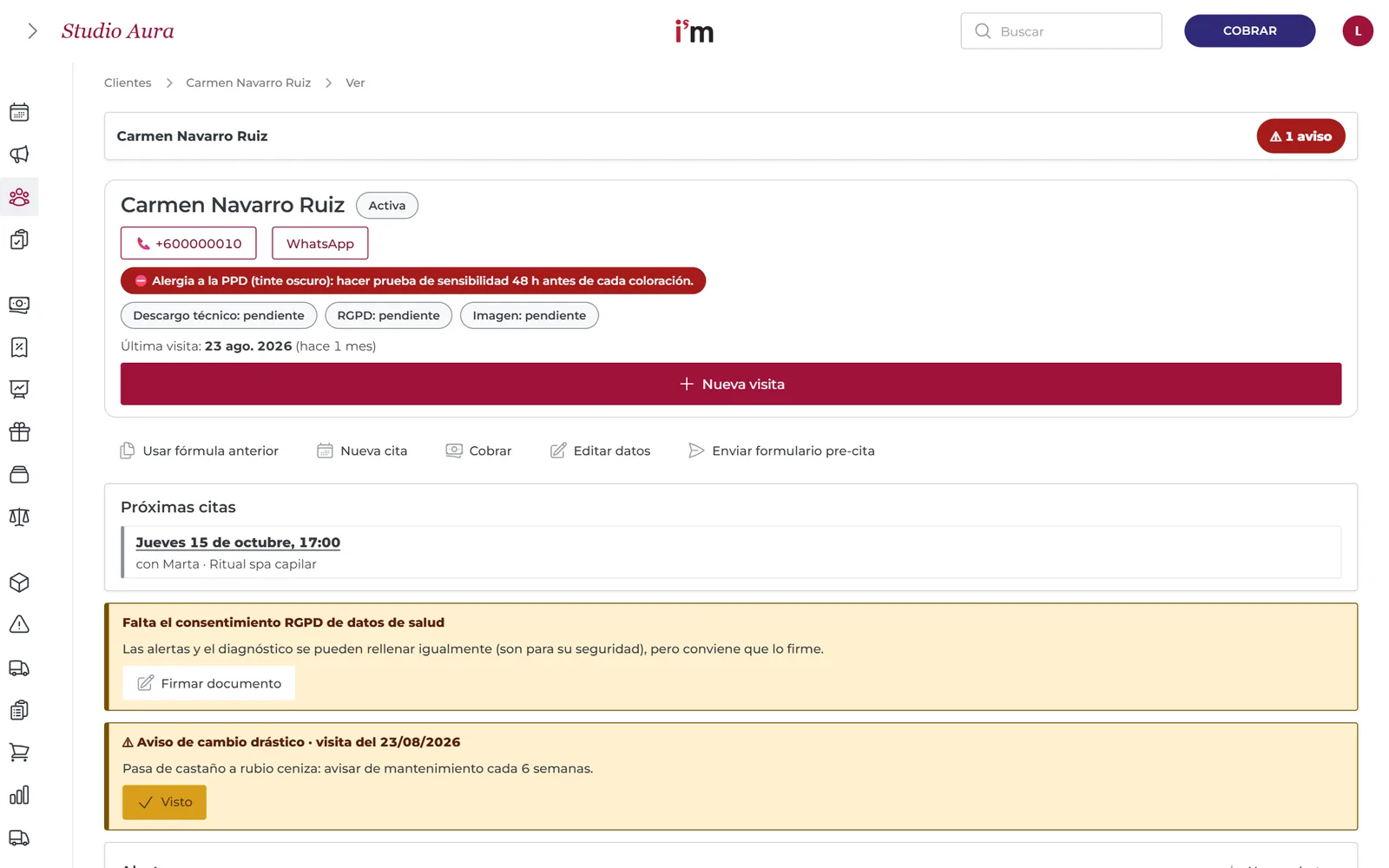This screenshot has height=868, width=1389.
Task: Open the gift box icon
Action: click(19, 431)
